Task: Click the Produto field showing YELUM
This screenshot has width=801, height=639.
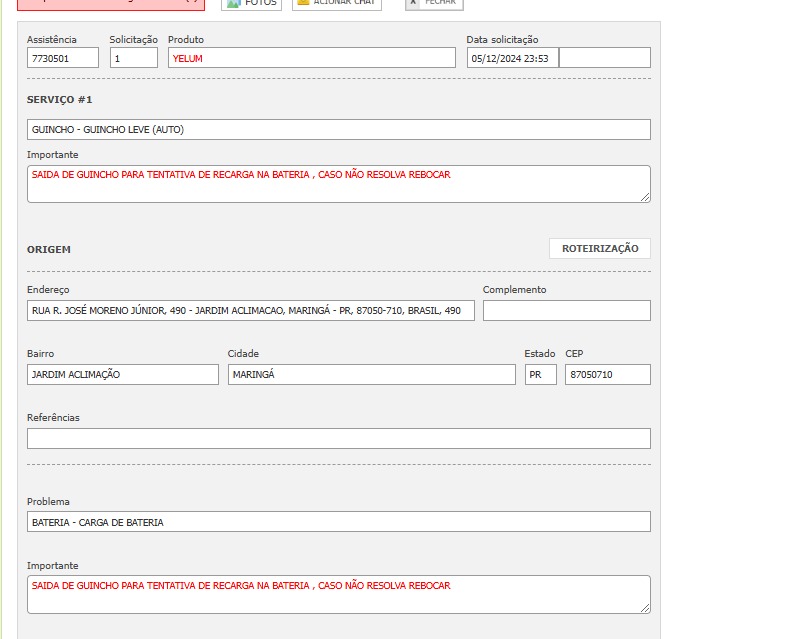Action: 311,58
